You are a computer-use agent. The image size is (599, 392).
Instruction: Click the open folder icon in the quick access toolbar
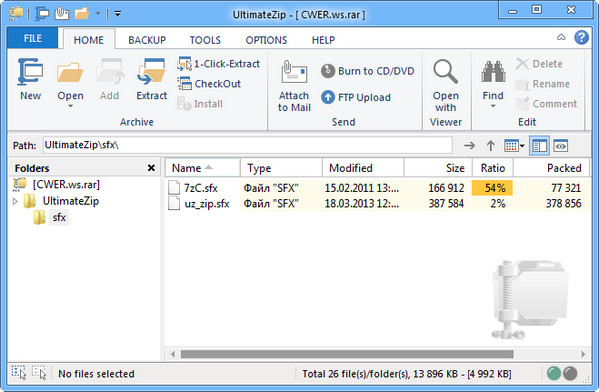(x=82, y=14)
